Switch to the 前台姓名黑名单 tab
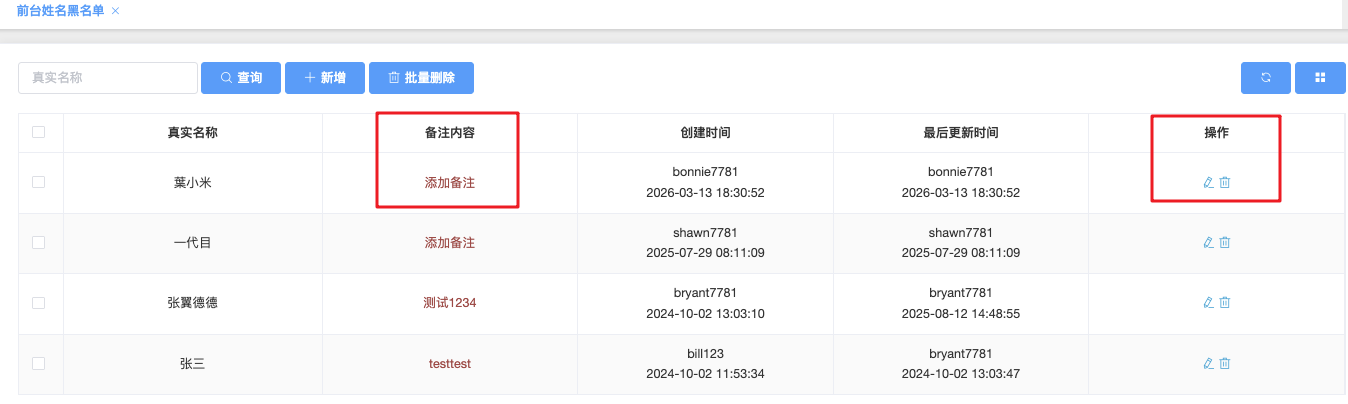1348x404 pixels. pos(60,10)
